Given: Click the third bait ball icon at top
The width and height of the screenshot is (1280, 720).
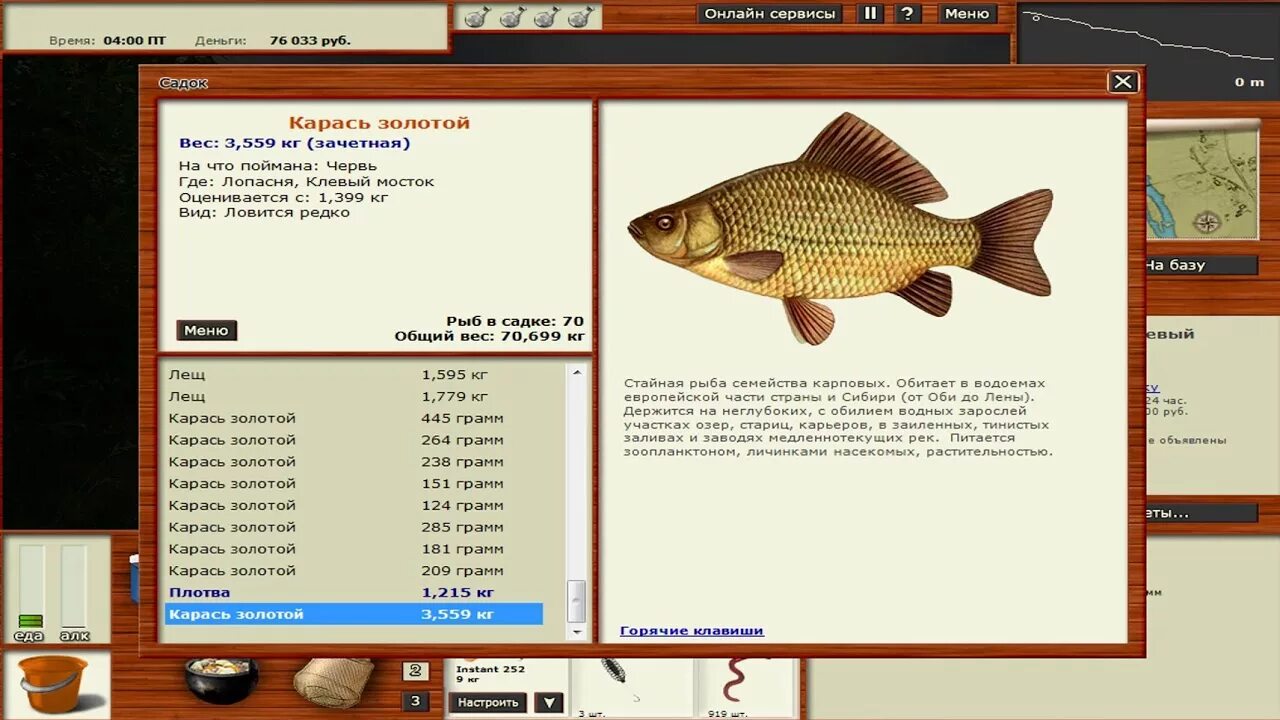Looking at the screenshot, I should coord(546,16).
